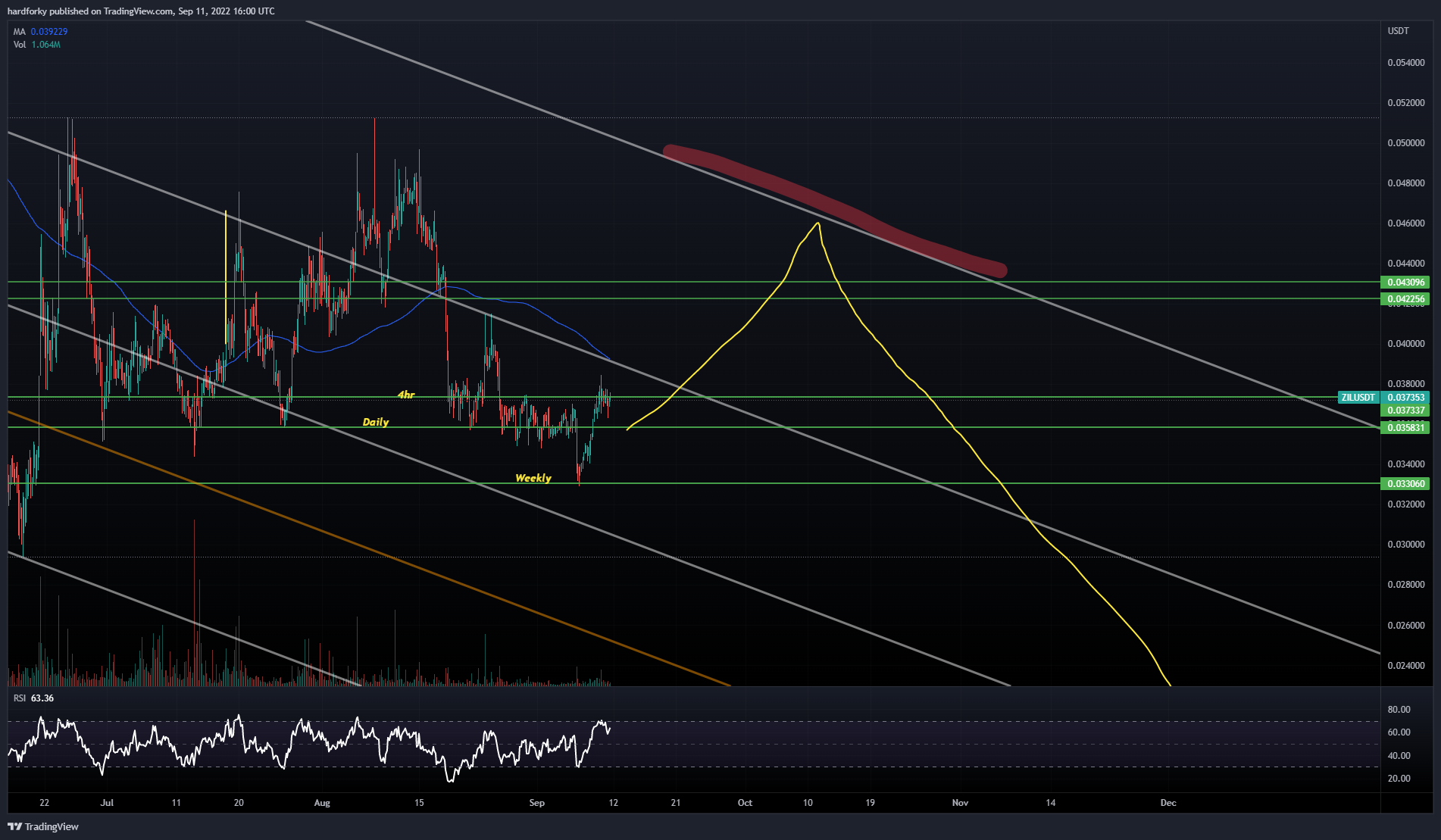This screenshot has height=840, width=1441.
Task: Click the USDT currency label
Action: (1399, 31)
